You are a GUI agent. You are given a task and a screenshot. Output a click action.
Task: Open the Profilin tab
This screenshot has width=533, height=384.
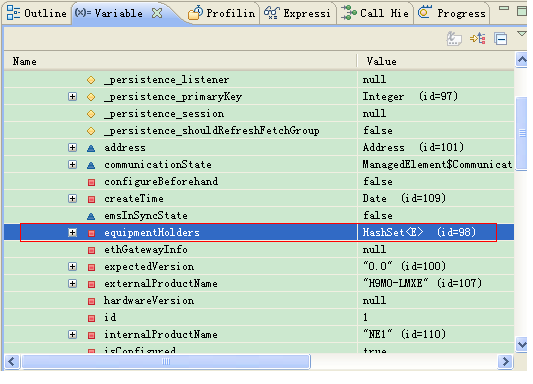pyautogui.click(x=222, y=13)
